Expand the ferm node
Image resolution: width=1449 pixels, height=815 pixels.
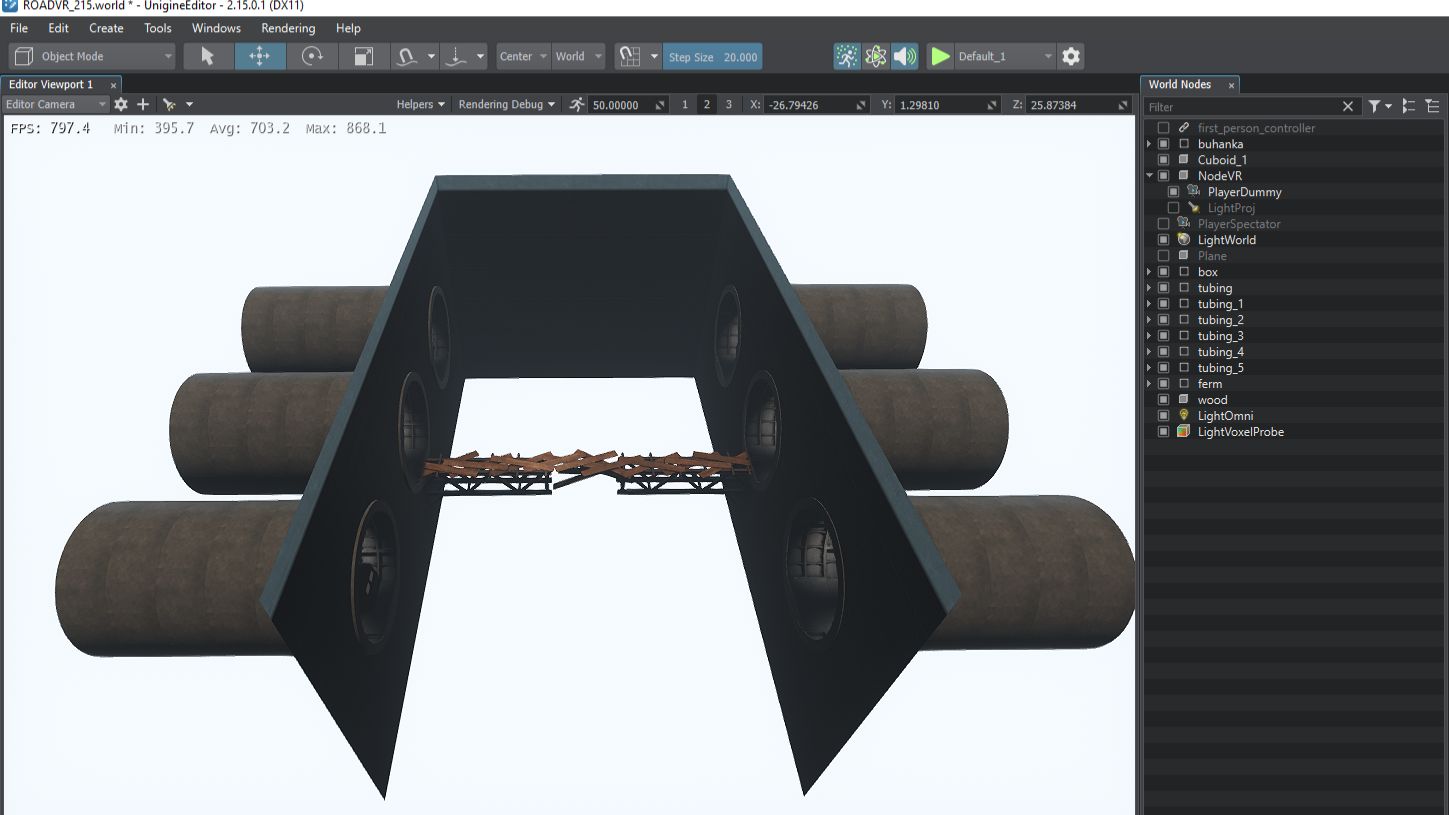click(x=1150, y=384)
